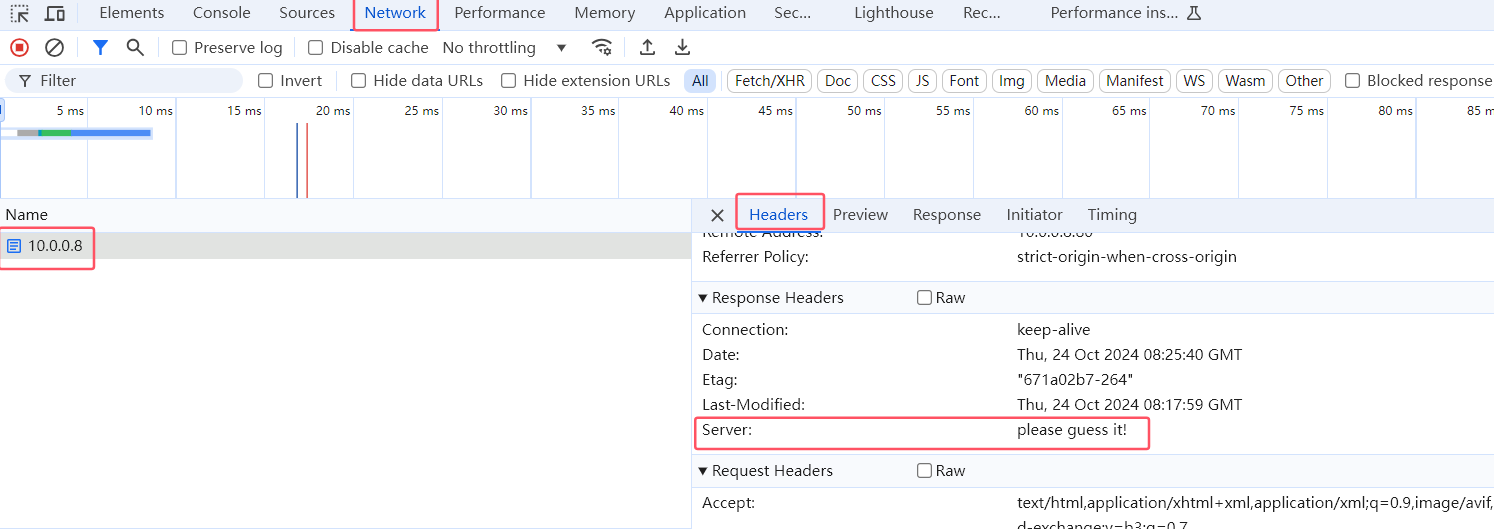Viewport: 1494px width, 529px height.
Task: Go to the Sources tab
Action: coord(307,13)
